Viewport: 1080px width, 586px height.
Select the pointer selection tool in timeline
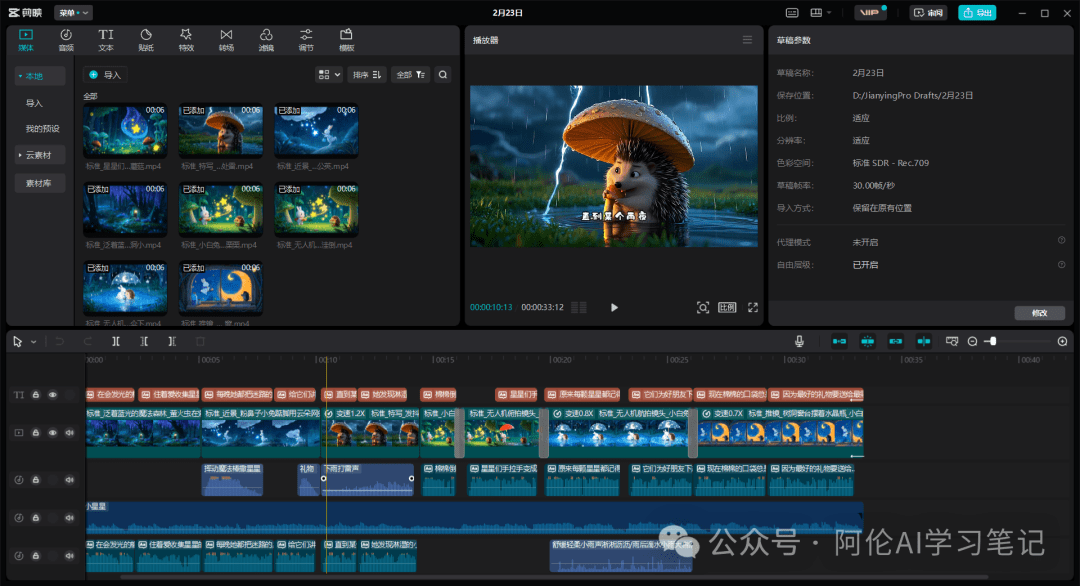point(17,342)
